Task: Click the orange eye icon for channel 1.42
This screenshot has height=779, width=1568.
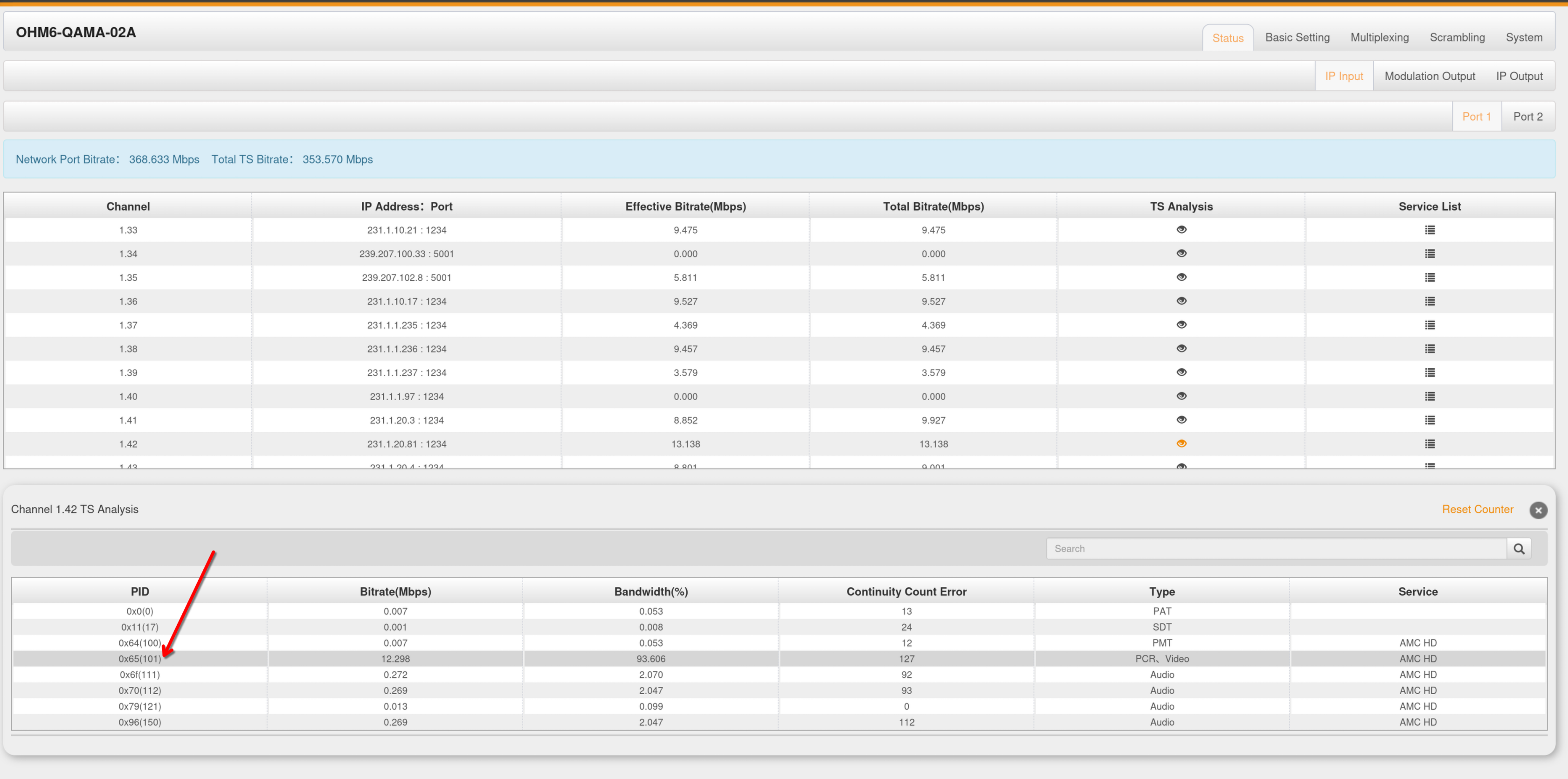Action: coord(1181,444)
